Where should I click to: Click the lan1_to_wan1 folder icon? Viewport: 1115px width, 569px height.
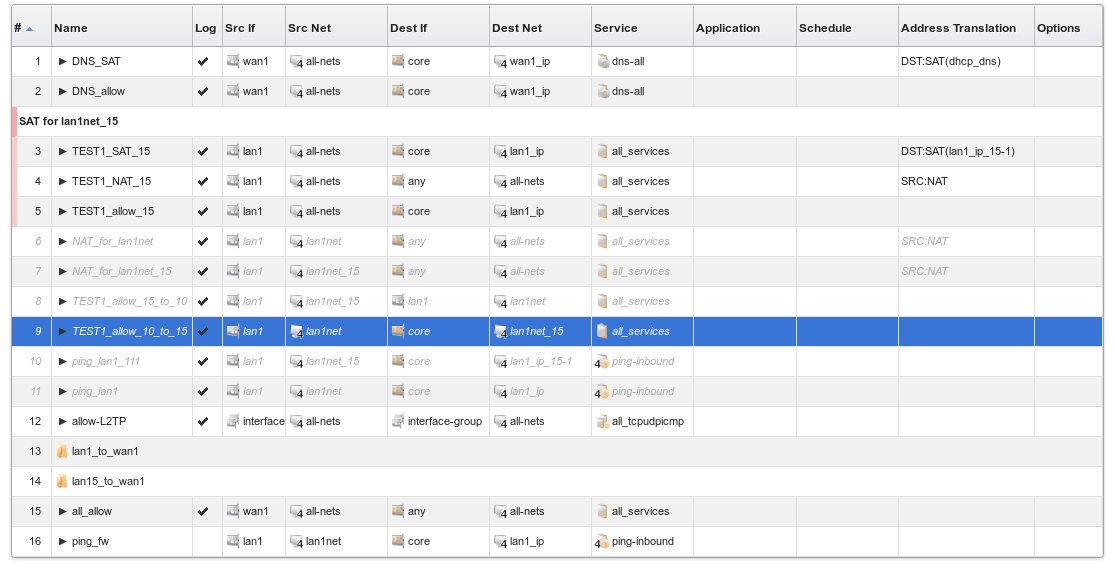[62, 451]
